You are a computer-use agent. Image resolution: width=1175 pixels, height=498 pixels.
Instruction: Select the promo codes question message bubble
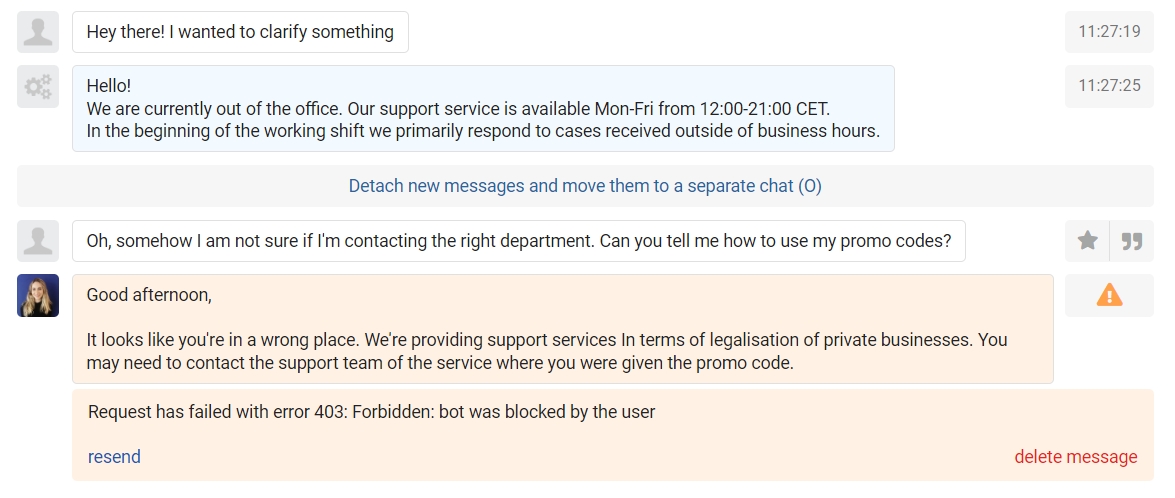[x=519, y=241]
